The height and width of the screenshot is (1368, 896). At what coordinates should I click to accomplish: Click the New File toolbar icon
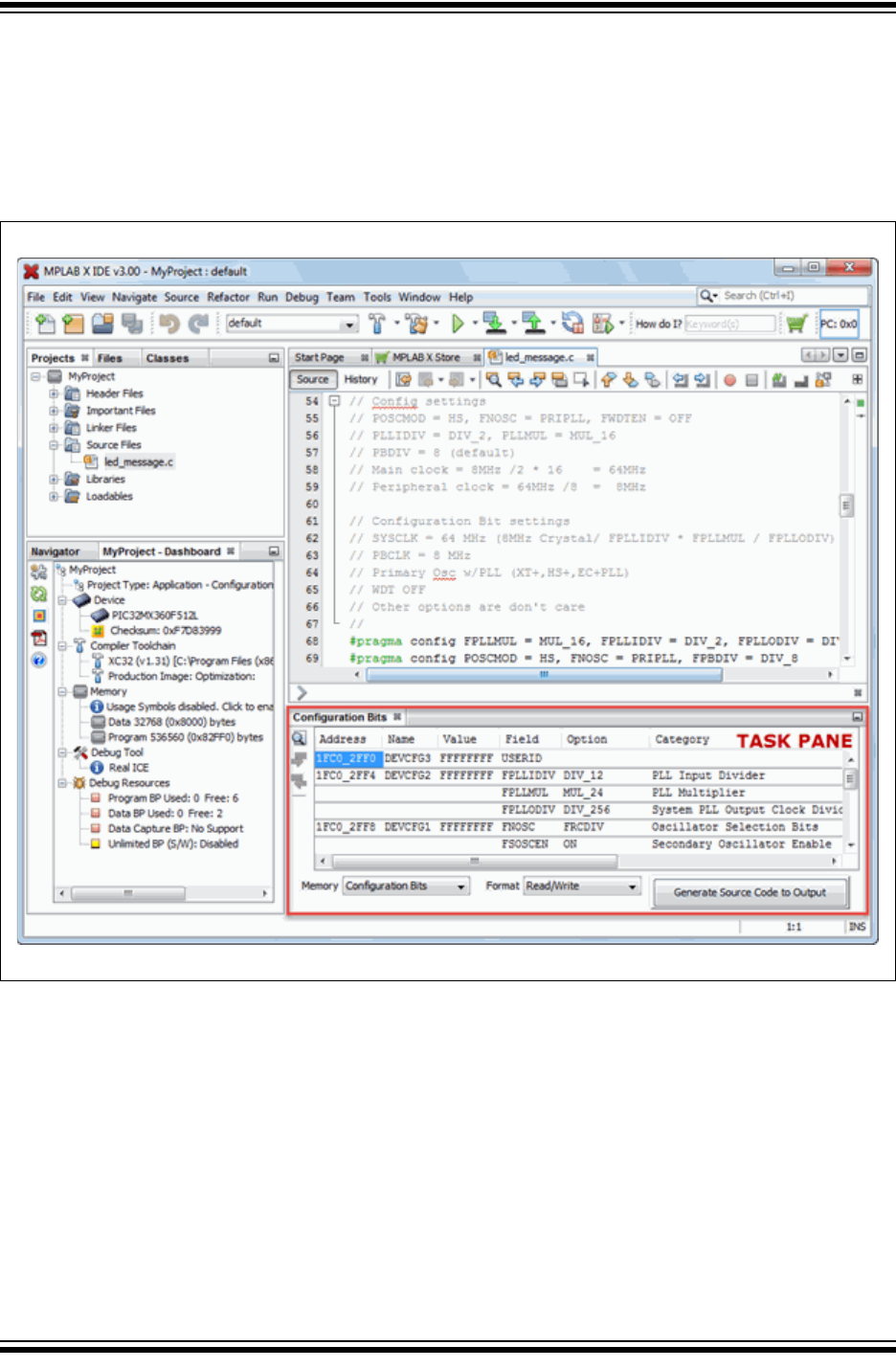[45, 324]
